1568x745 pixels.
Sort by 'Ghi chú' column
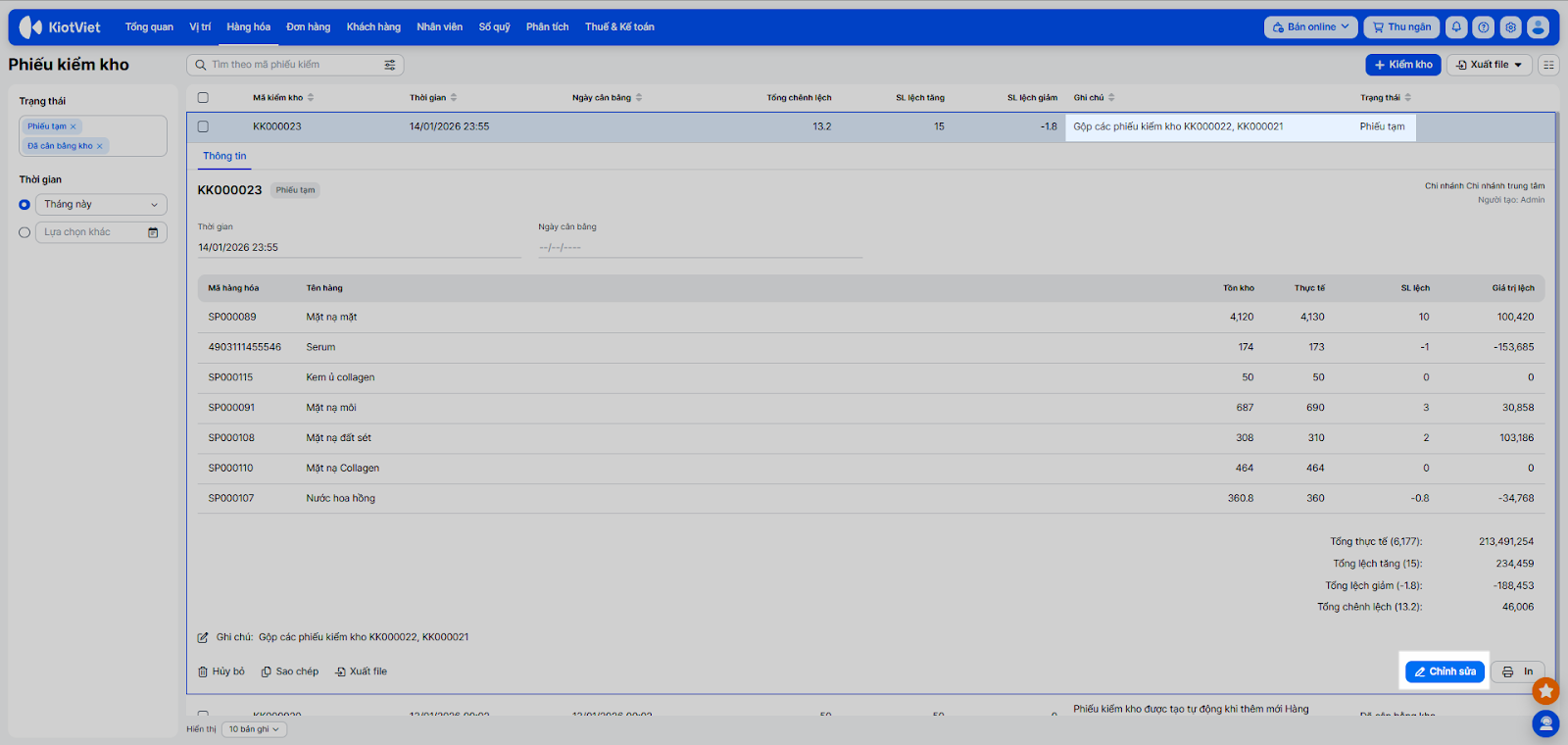(x=1111, y=98)
